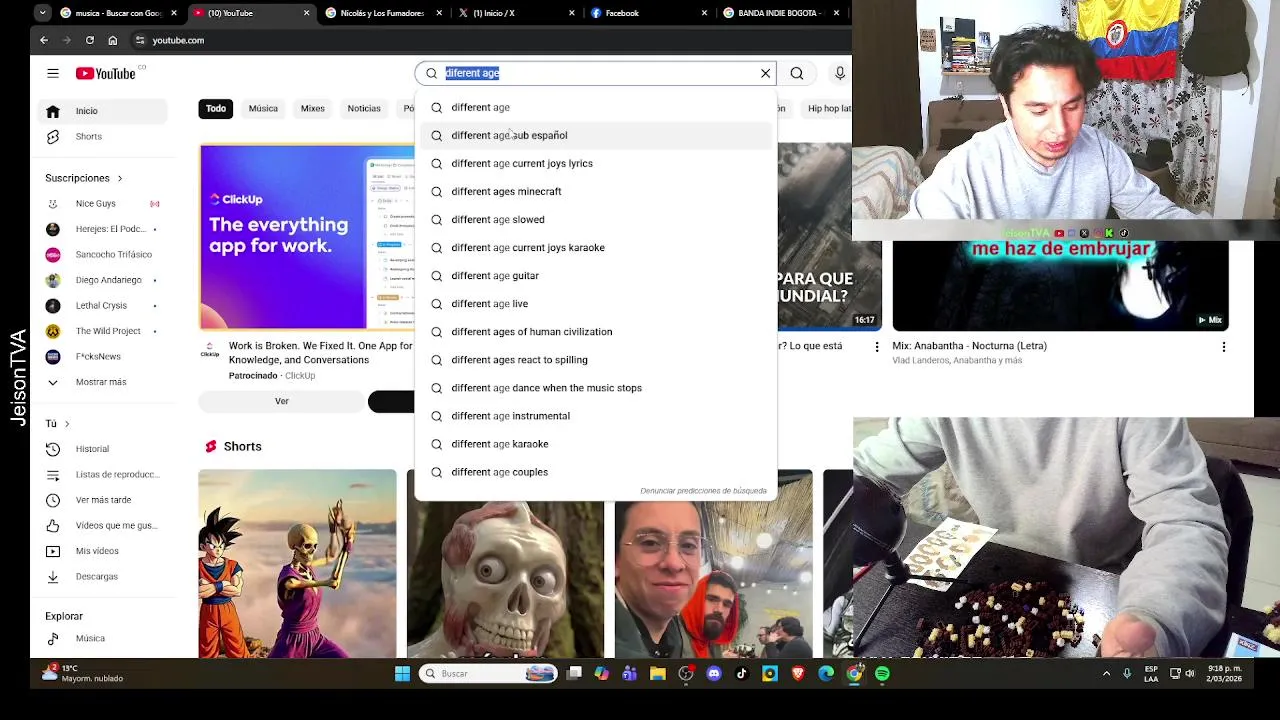Switch to the Nicolás y Los Fumadores tab
The height and width of the screenshot is (720, 1280).
click(382, 13)
